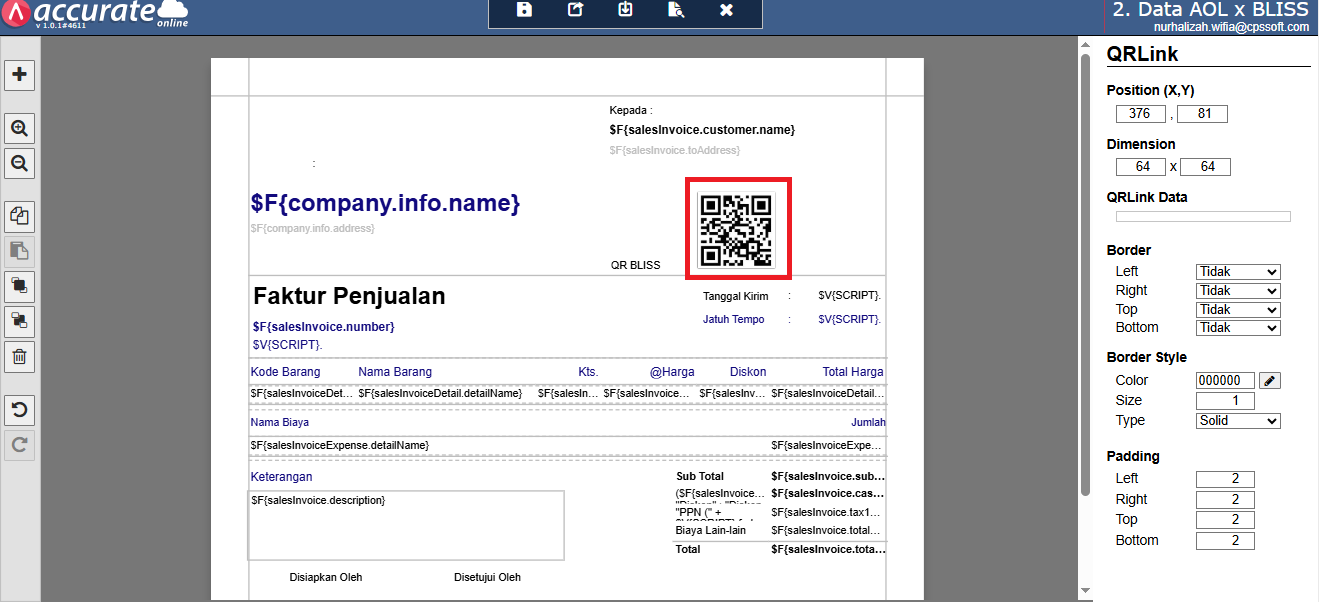Open the Border Left dropdown

pos(1238,272)
